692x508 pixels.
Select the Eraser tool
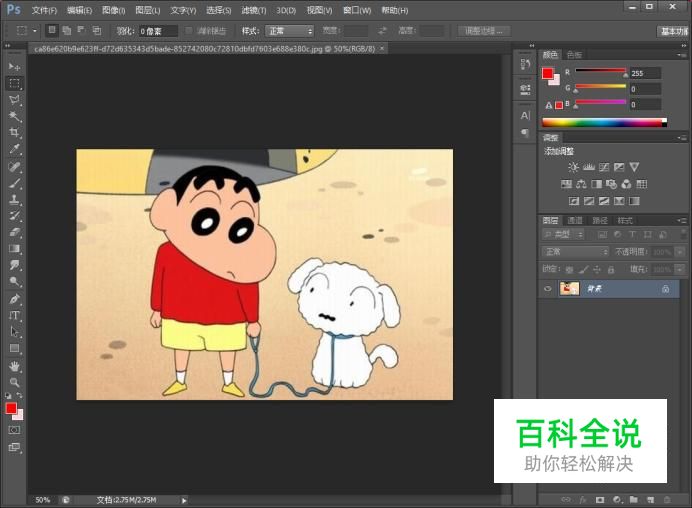click(x=14, y=232)
